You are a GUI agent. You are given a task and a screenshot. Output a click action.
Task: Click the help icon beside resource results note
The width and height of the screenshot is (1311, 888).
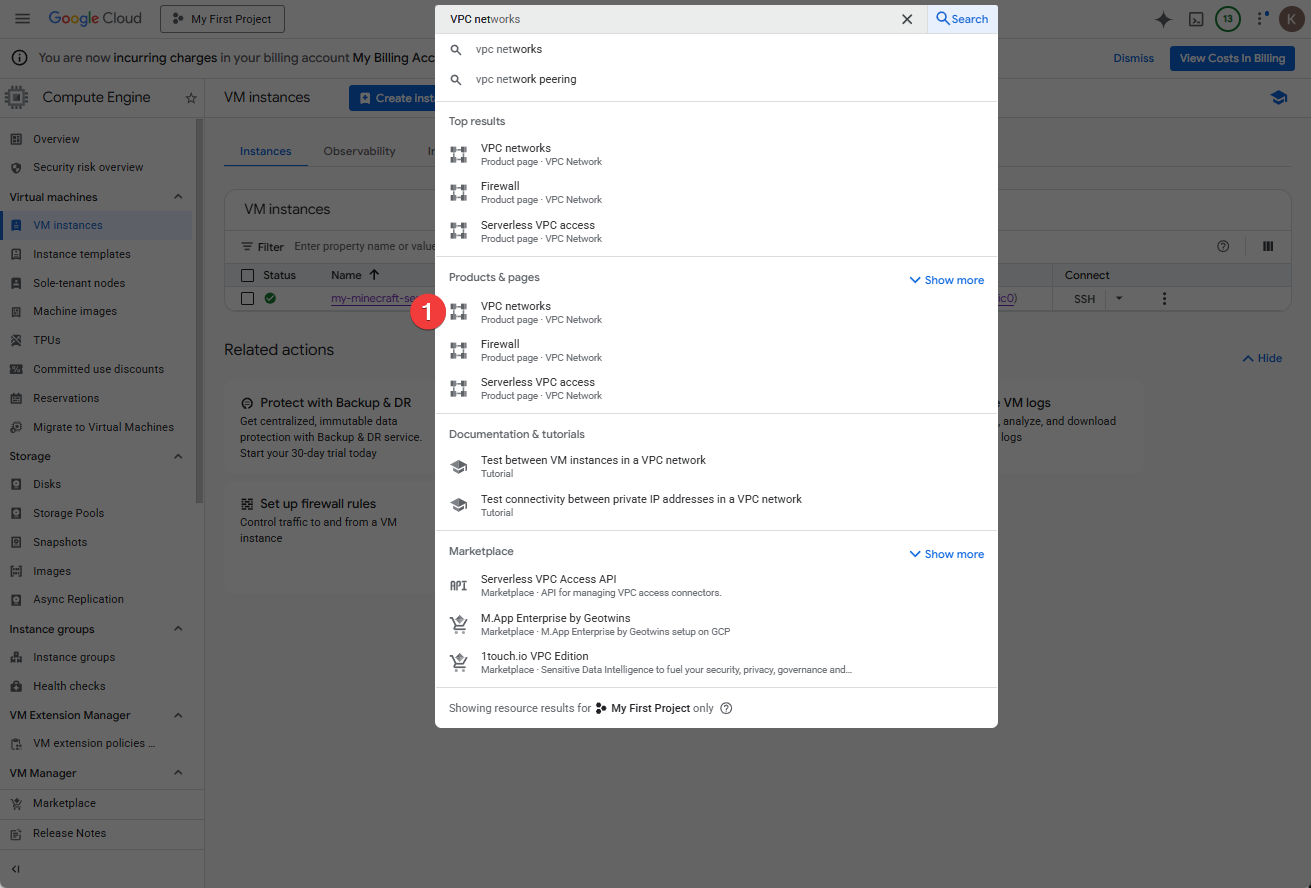(727, 708)
